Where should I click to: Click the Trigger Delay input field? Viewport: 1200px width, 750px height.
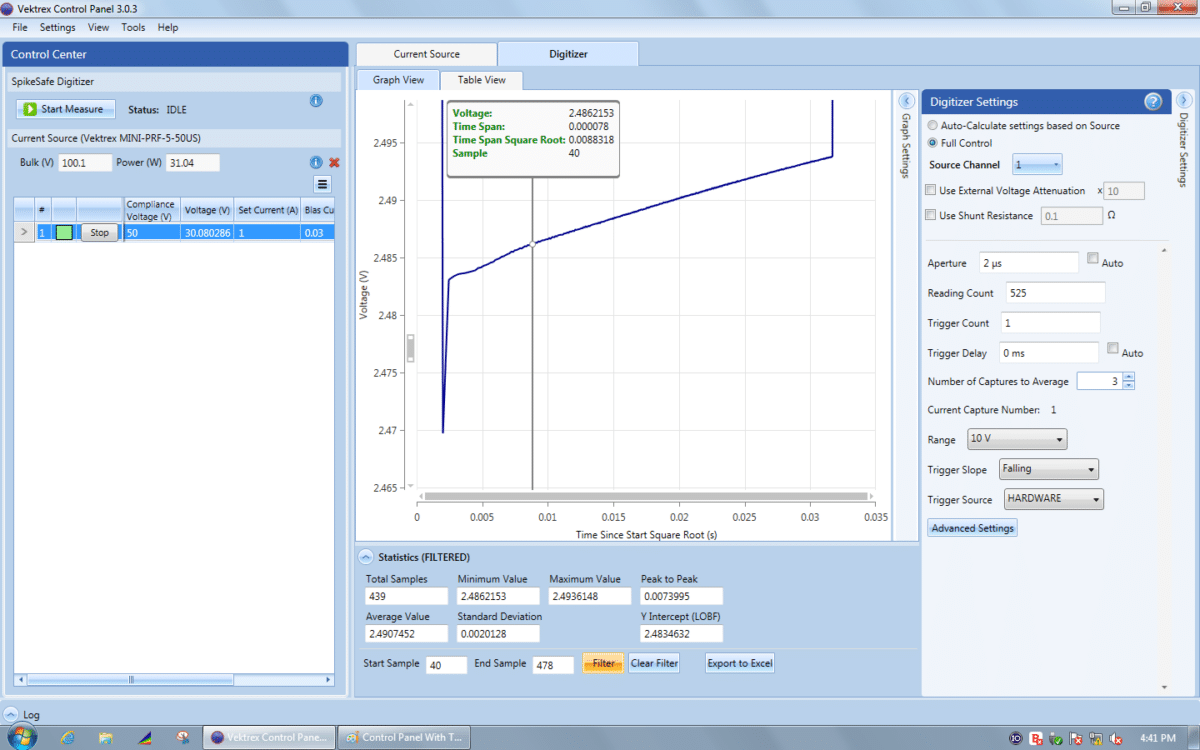(x=1049, y=353)
